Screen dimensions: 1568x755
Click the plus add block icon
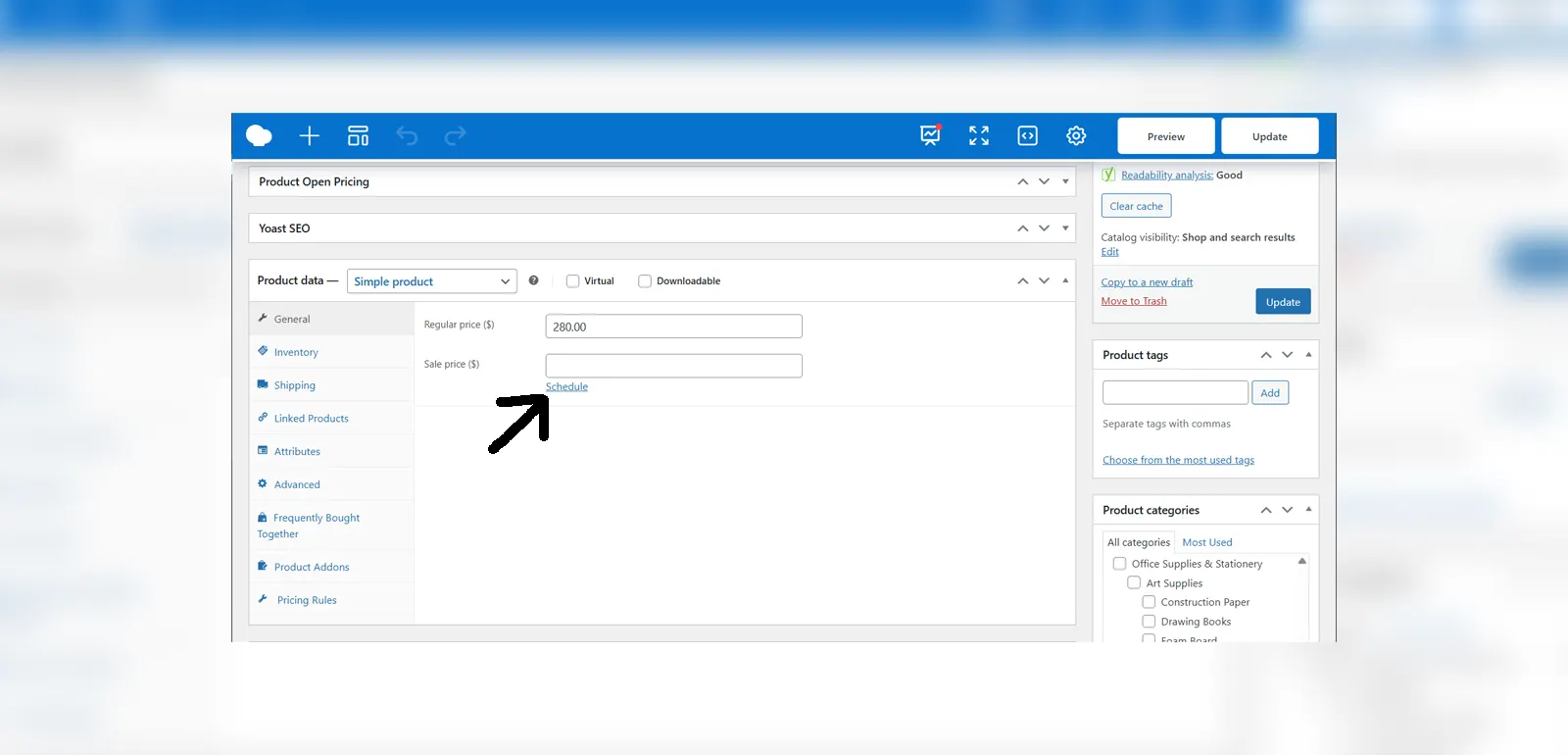click(310, 136)
